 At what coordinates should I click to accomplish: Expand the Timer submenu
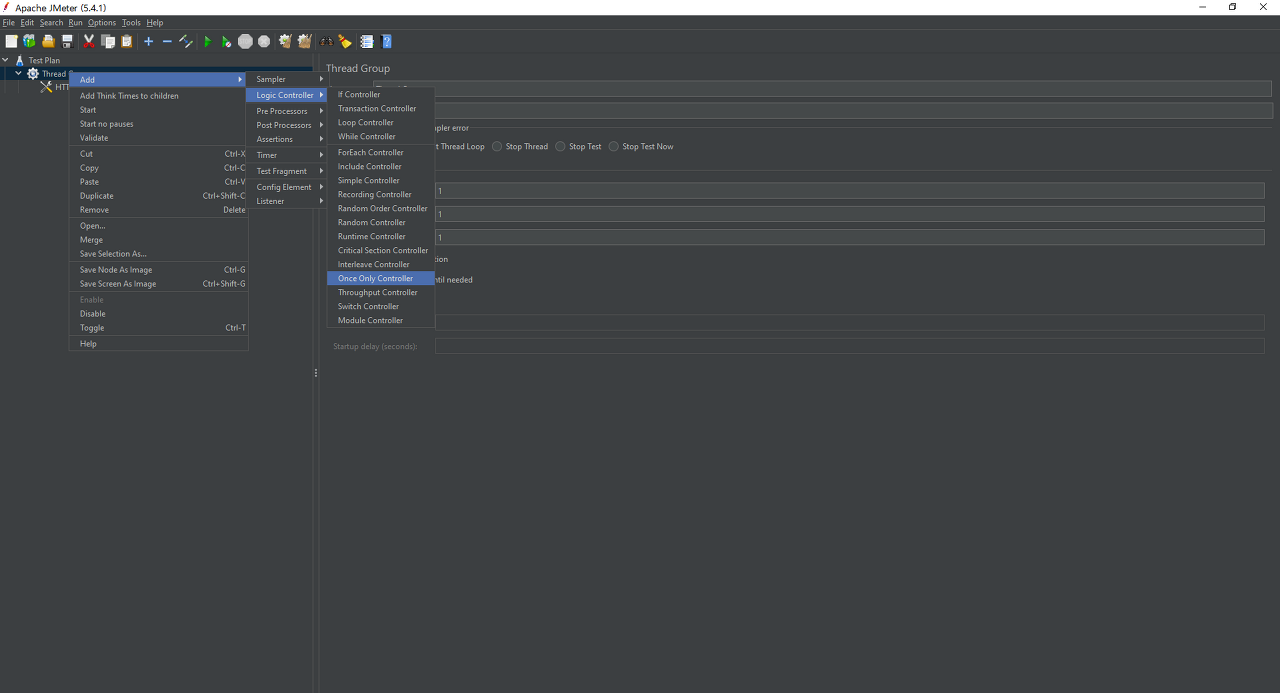286,155
